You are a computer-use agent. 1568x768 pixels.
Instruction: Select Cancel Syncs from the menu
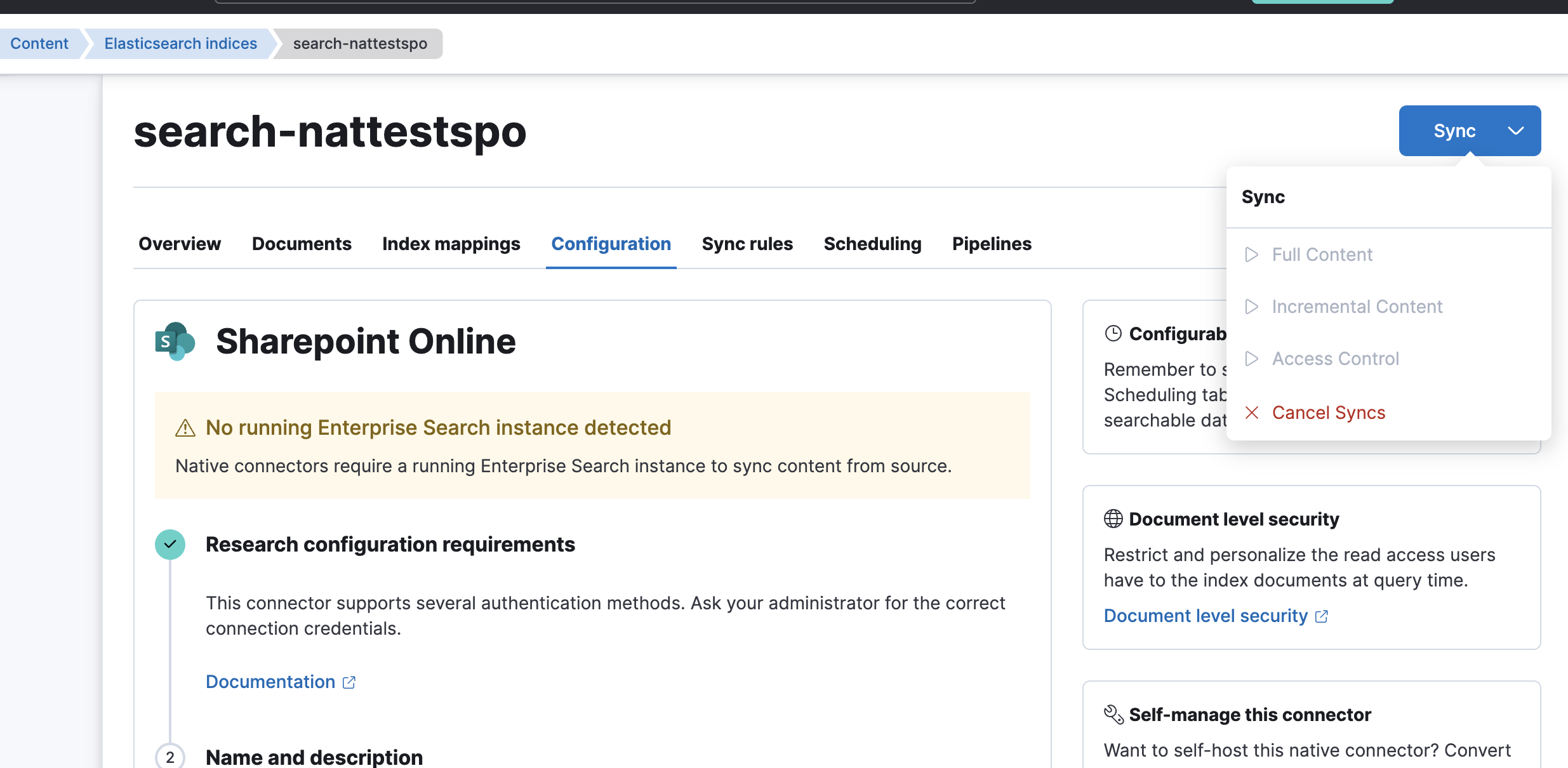(x=1388, y=413)
